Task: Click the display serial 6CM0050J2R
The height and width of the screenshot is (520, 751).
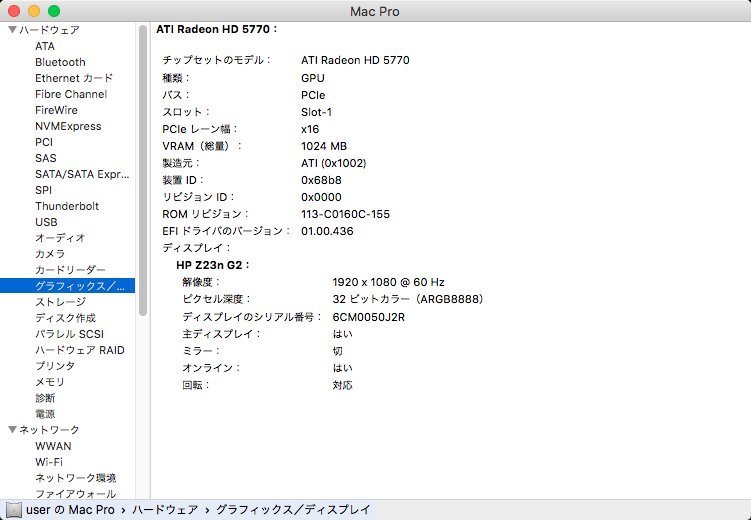Action: 369,317
